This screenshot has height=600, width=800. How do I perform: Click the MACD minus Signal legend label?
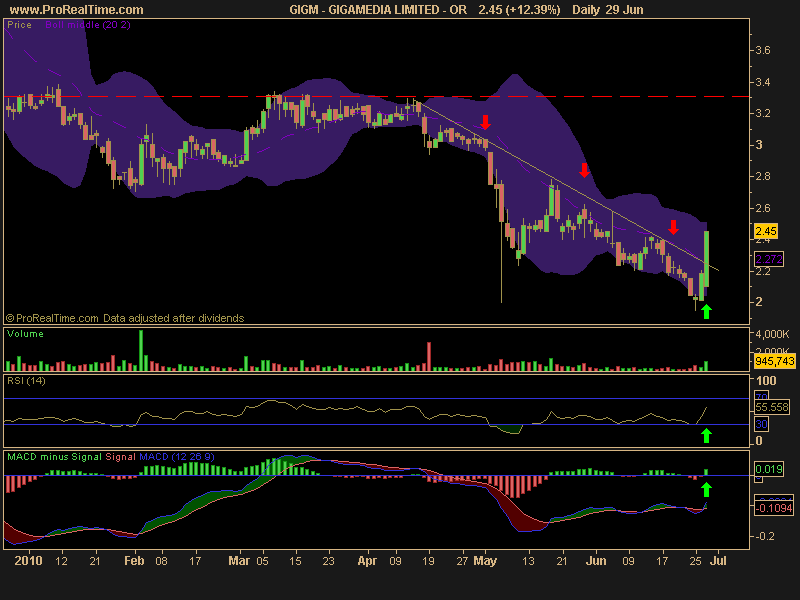click(x=55, y=457)
